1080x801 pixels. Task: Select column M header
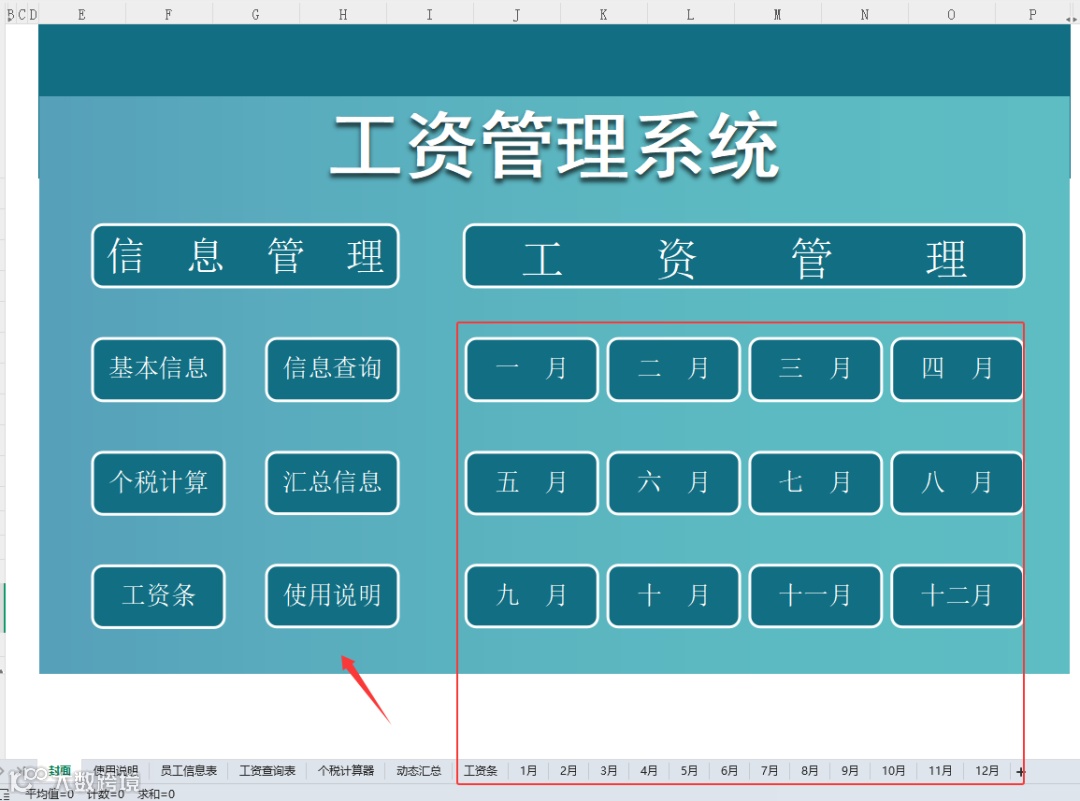coord(778,14)
